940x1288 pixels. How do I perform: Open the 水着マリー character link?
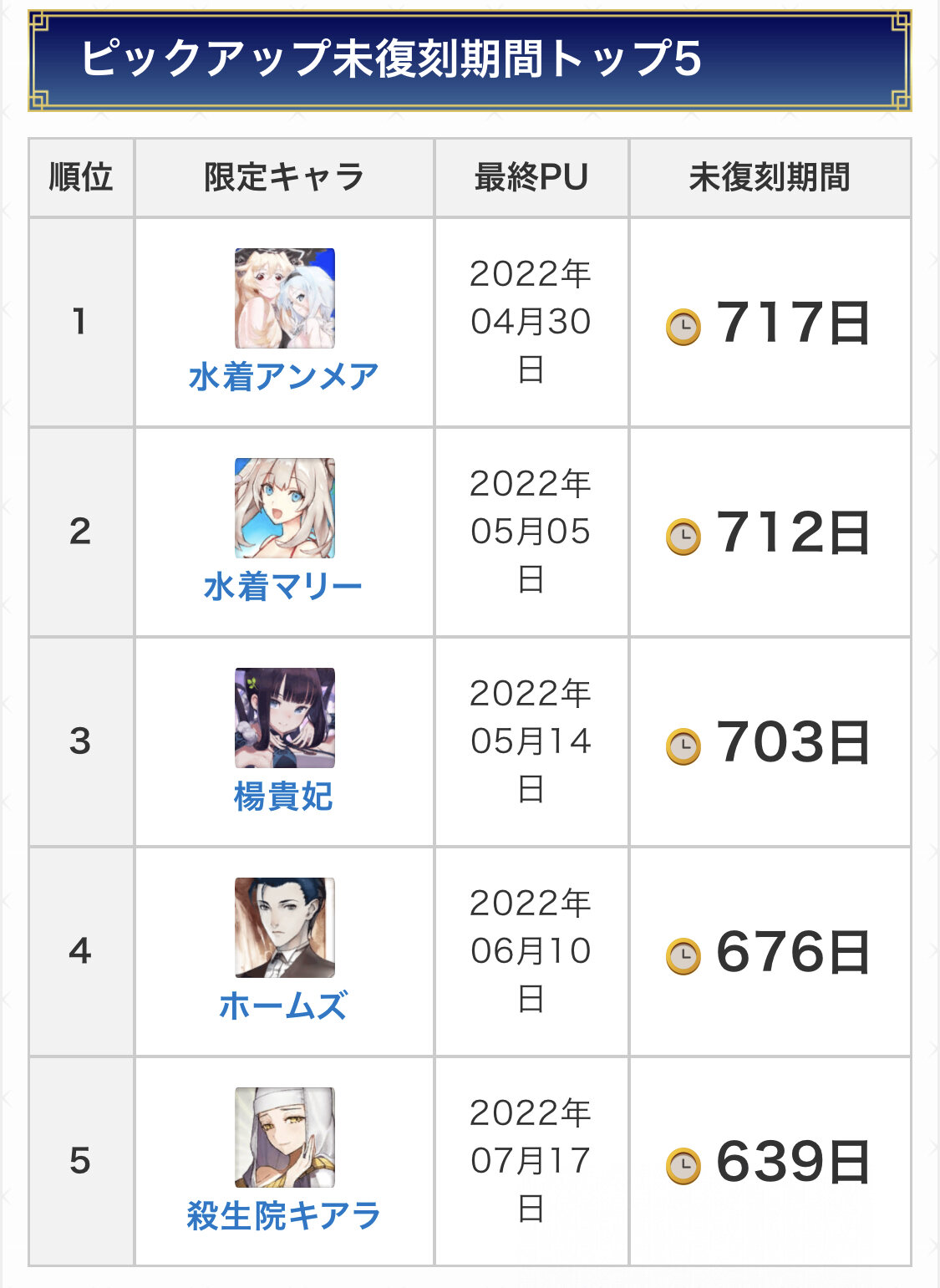[x=284, y=587]
